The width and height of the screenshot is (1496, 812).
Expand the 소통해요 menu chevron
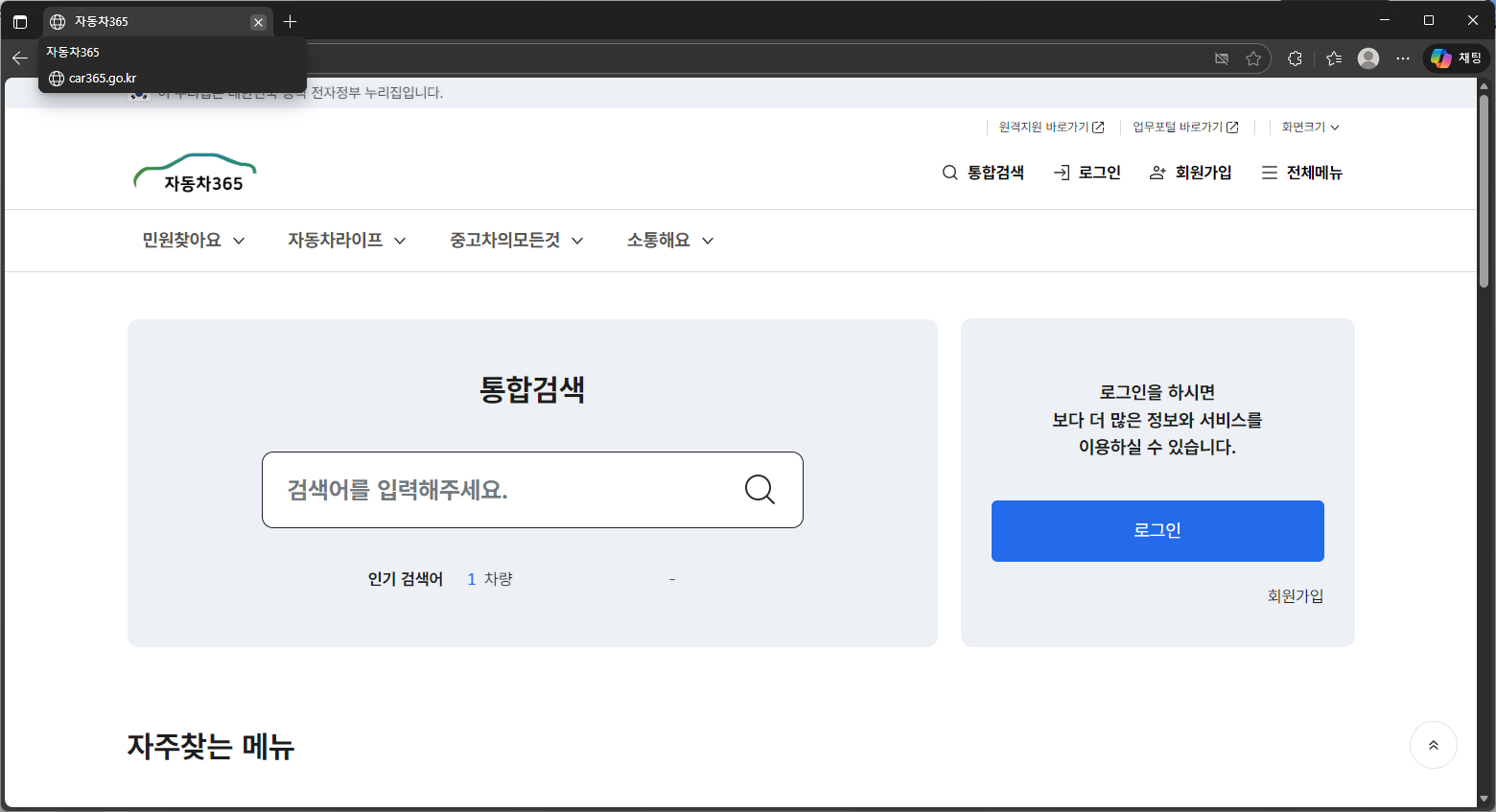708,241
